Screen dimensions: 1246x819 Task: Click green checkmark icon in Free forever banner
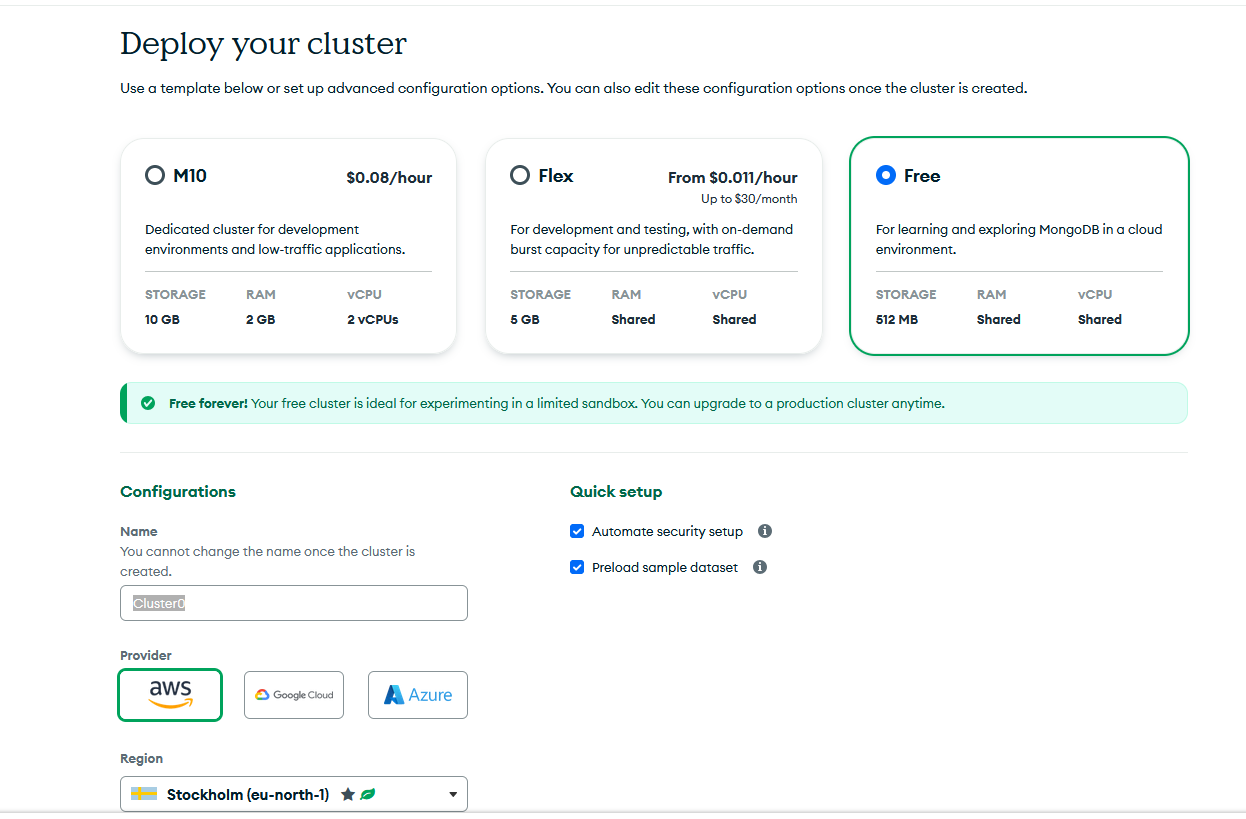click(x=148, y=403)
